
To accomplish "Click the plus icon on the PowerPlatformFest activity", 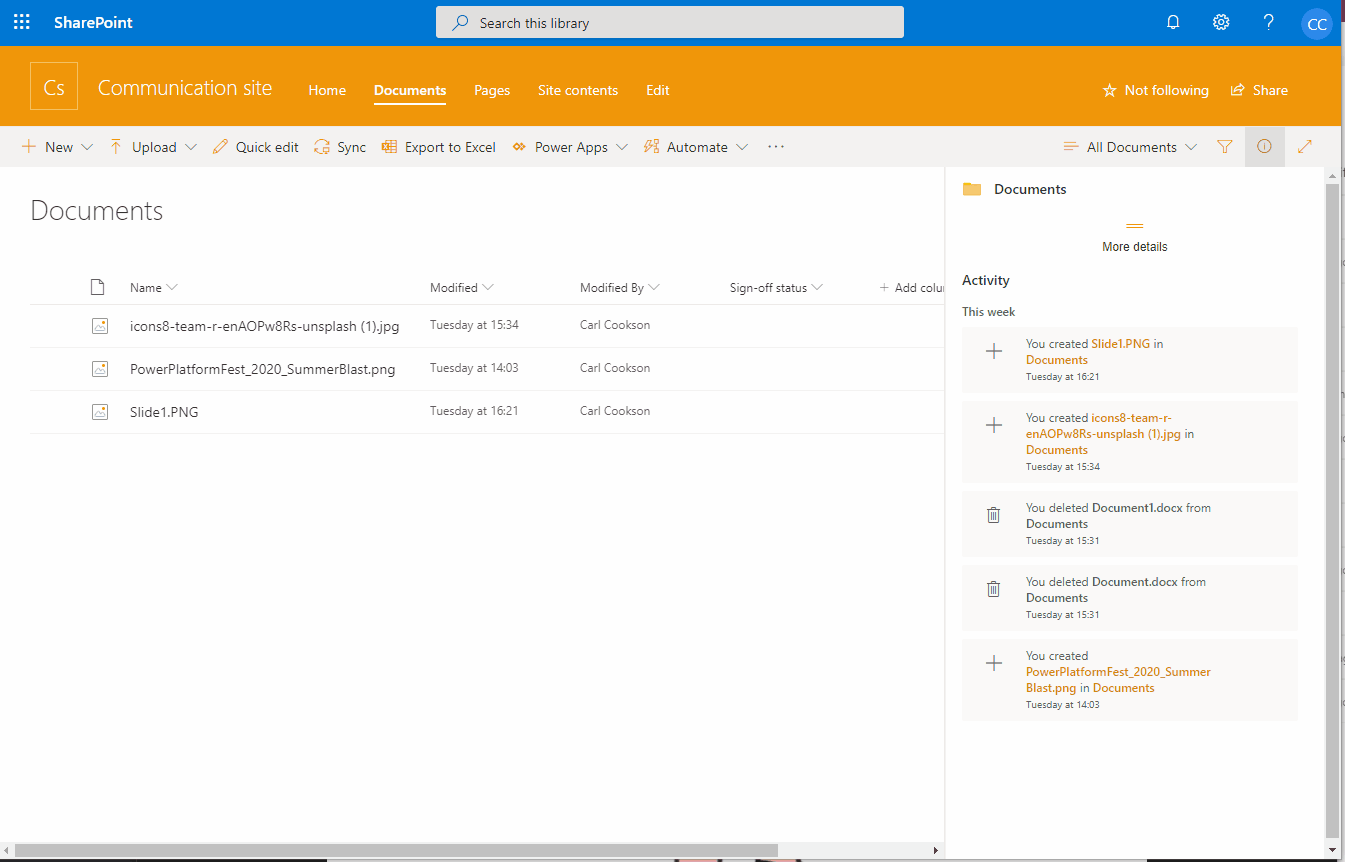I will point(993,663).
